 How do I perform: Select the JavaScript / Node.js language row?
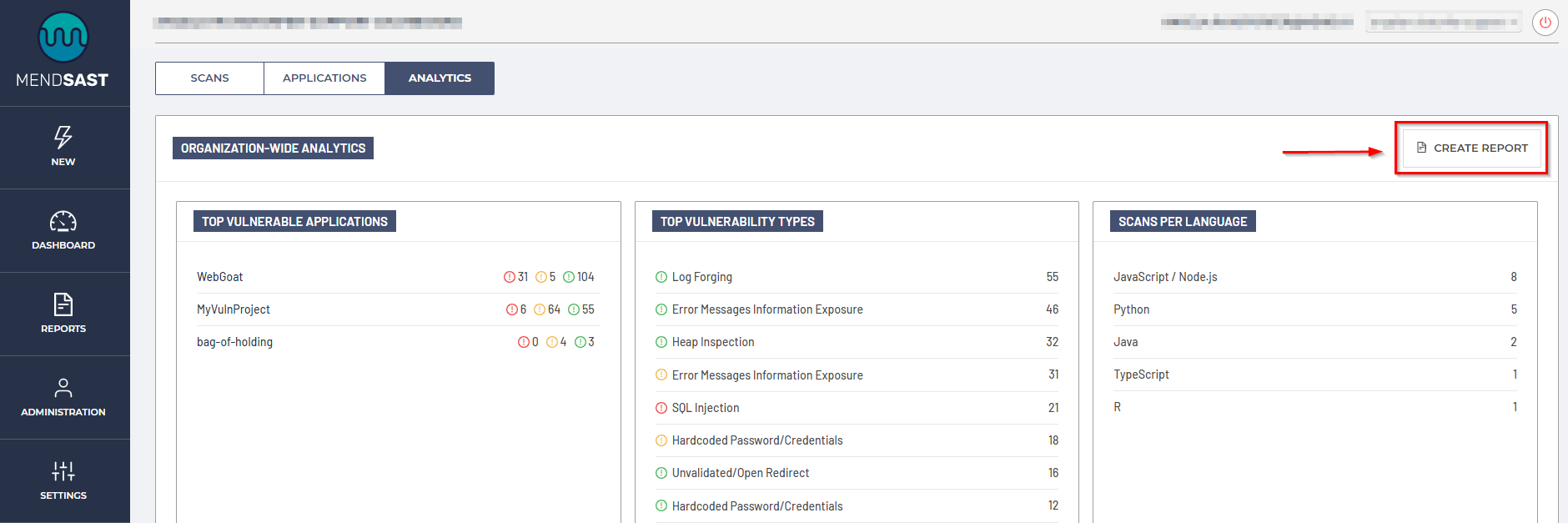[x=1165, y=277]
